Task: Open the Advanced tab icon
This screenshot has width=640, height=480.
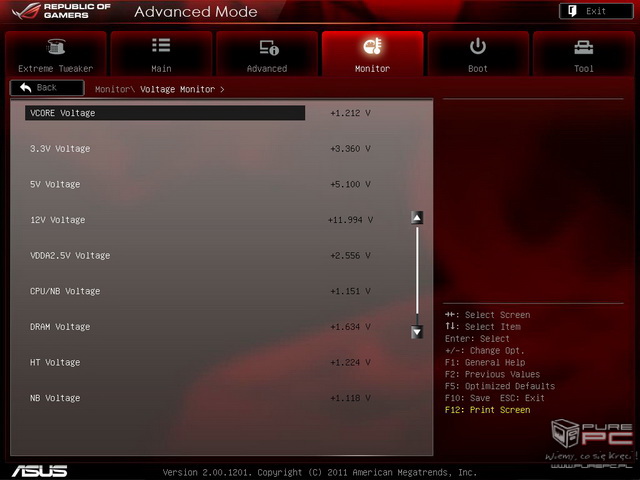Action: click(x=267, y=47)
